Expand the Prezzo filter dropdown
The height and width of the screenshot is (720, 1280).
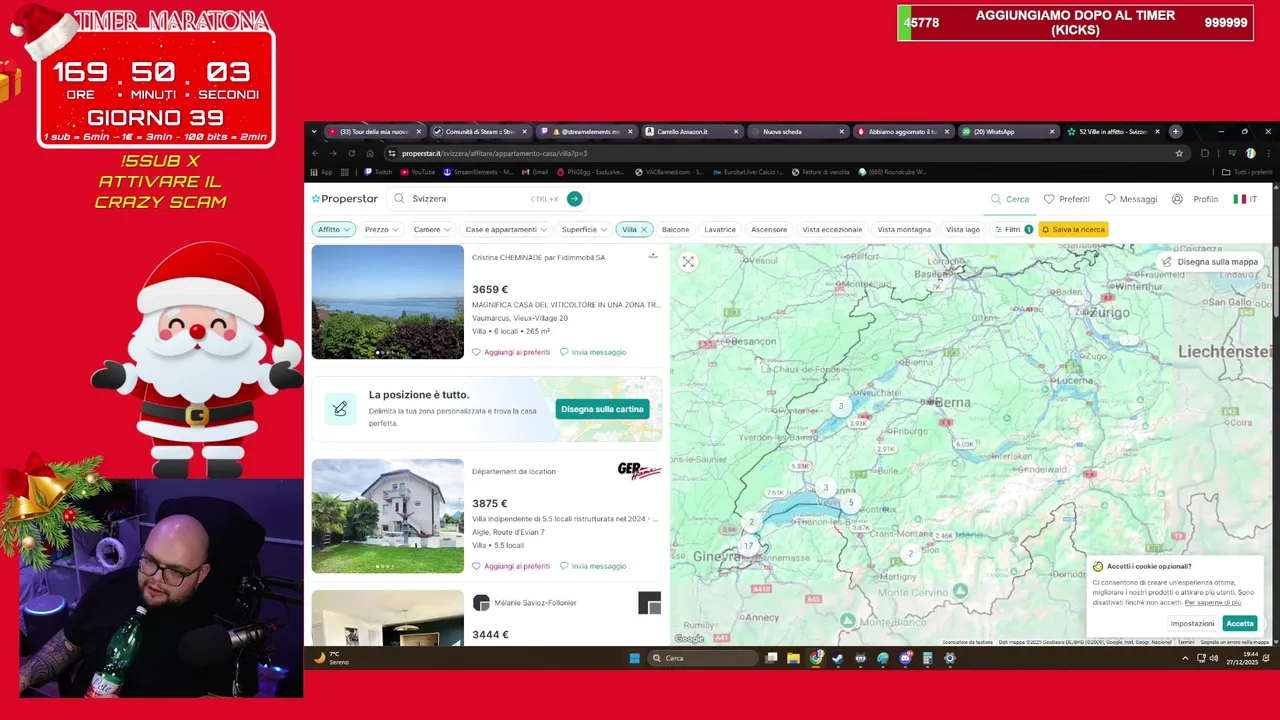pyautogui.click(x=381, y=229)
